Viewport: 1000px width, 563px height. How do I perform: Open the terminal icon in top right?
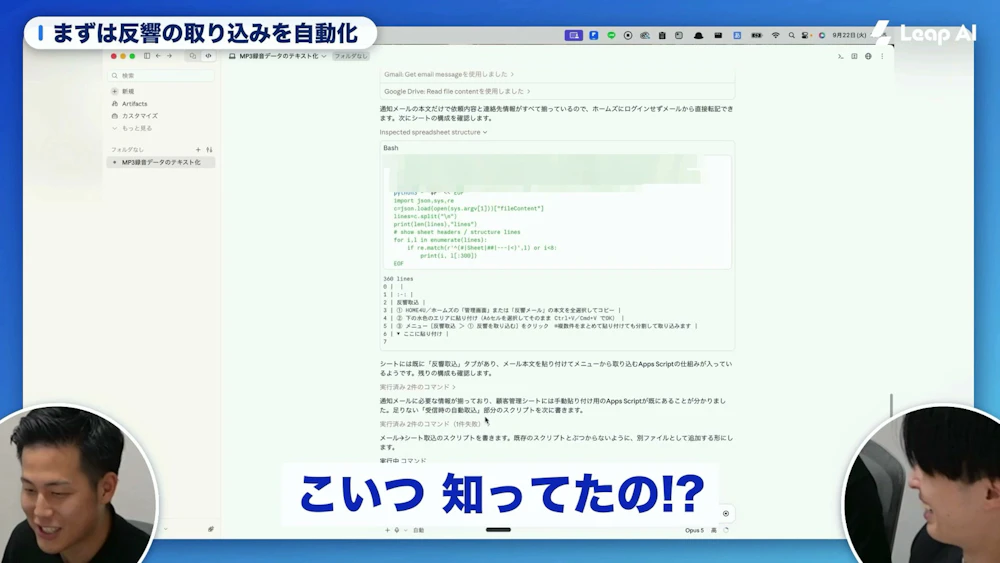click(x=841, y=57)
